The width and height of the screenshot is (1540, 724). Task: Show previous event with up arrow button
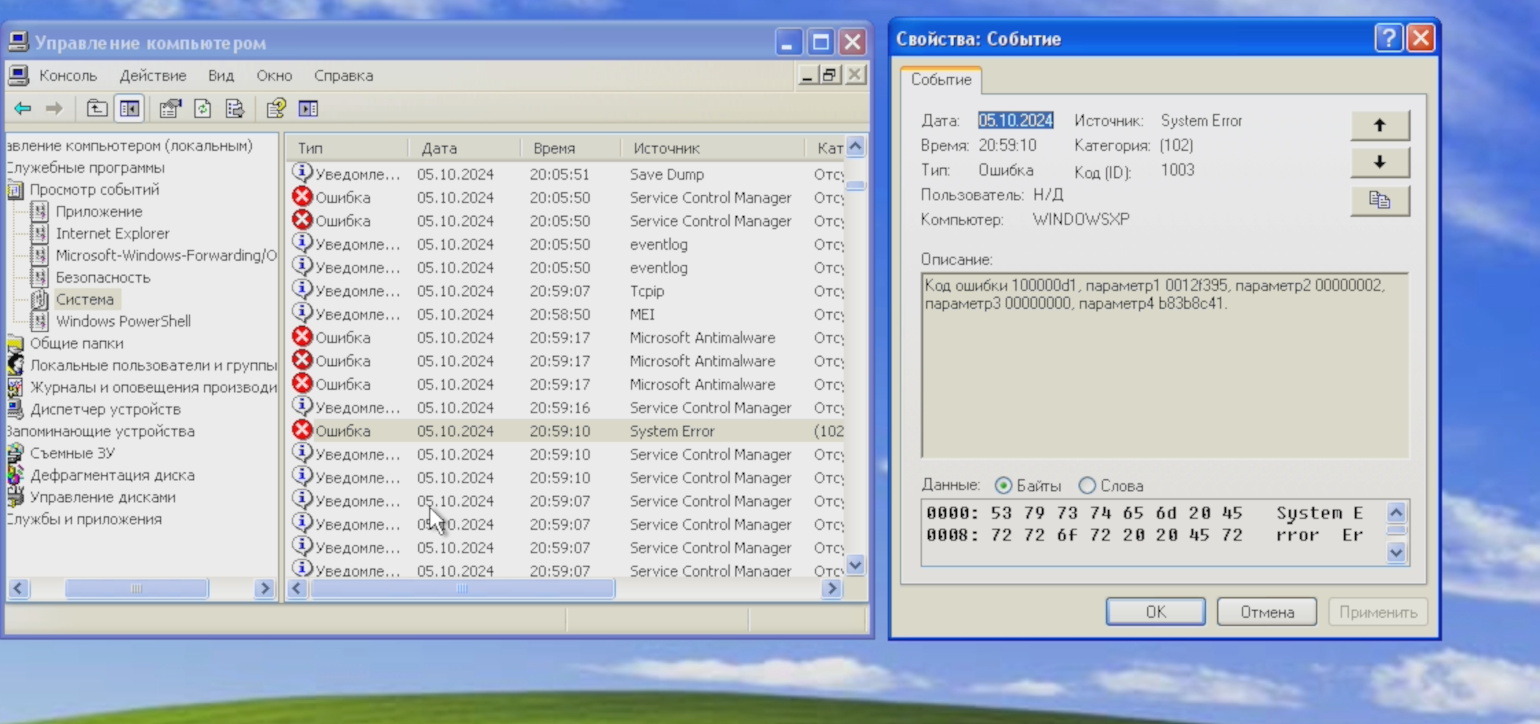tap(1379, 125)
